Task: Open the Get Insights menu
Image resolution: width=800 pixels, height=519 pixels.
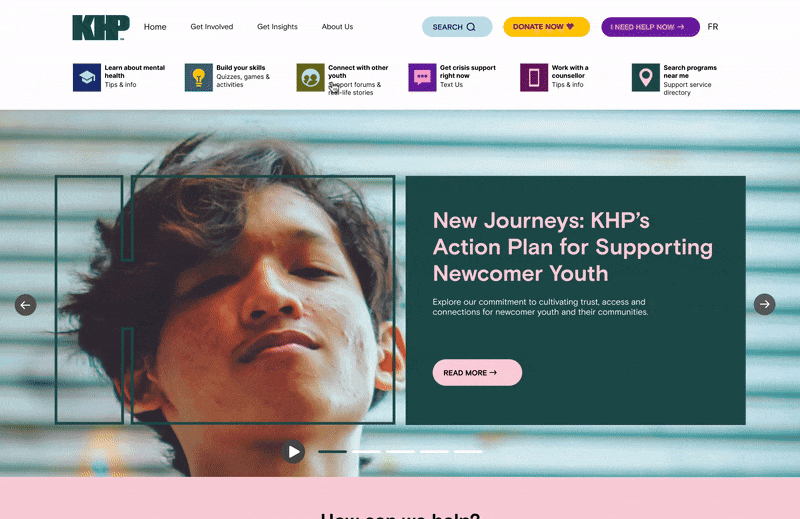Action: point(277,27)
